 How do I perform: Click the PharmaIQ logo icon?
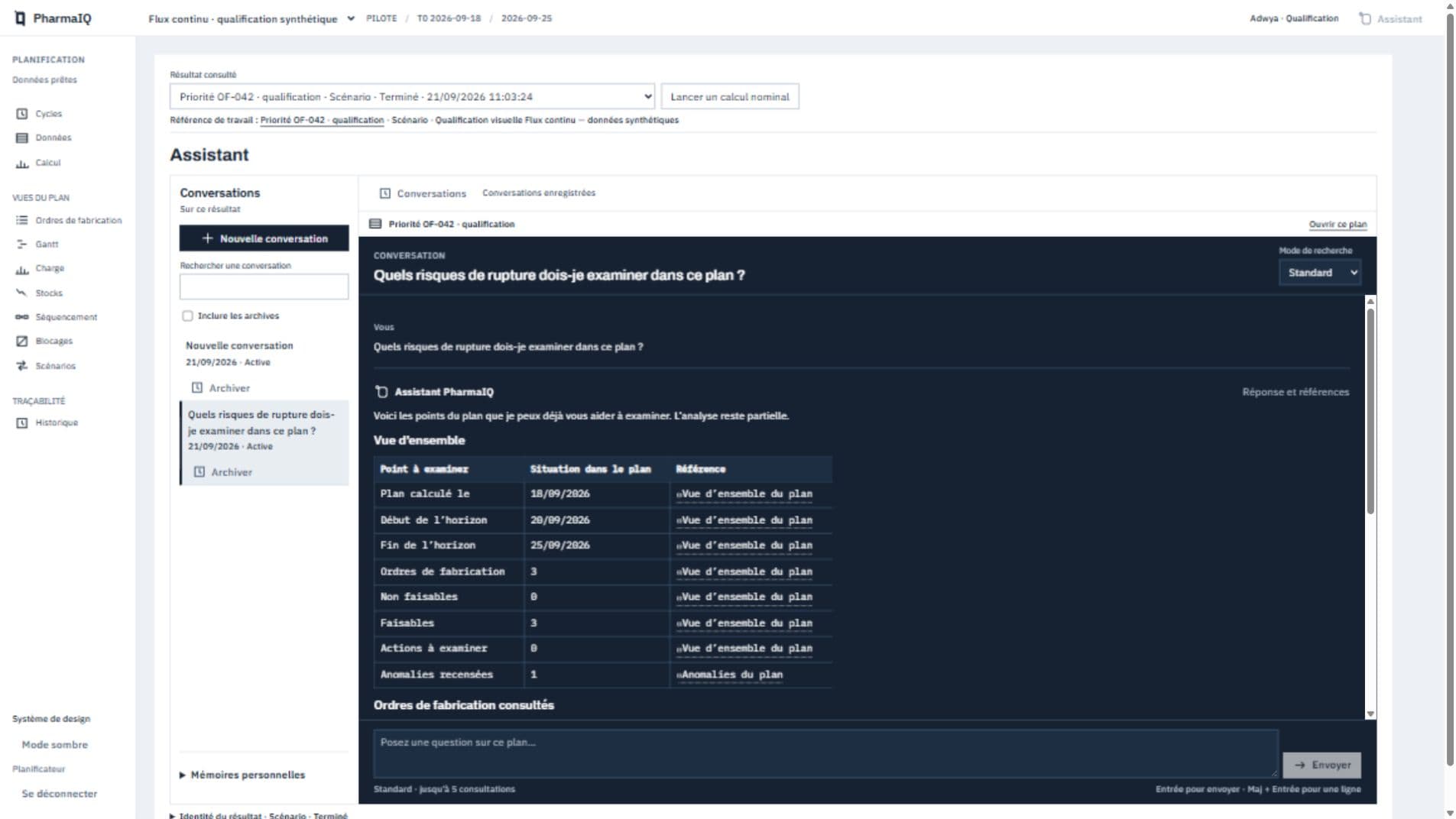point(20,18)
